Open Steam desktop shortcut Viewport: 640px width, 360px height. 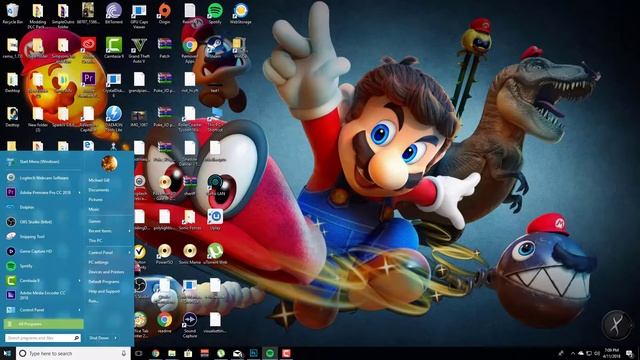pos(215,48)
